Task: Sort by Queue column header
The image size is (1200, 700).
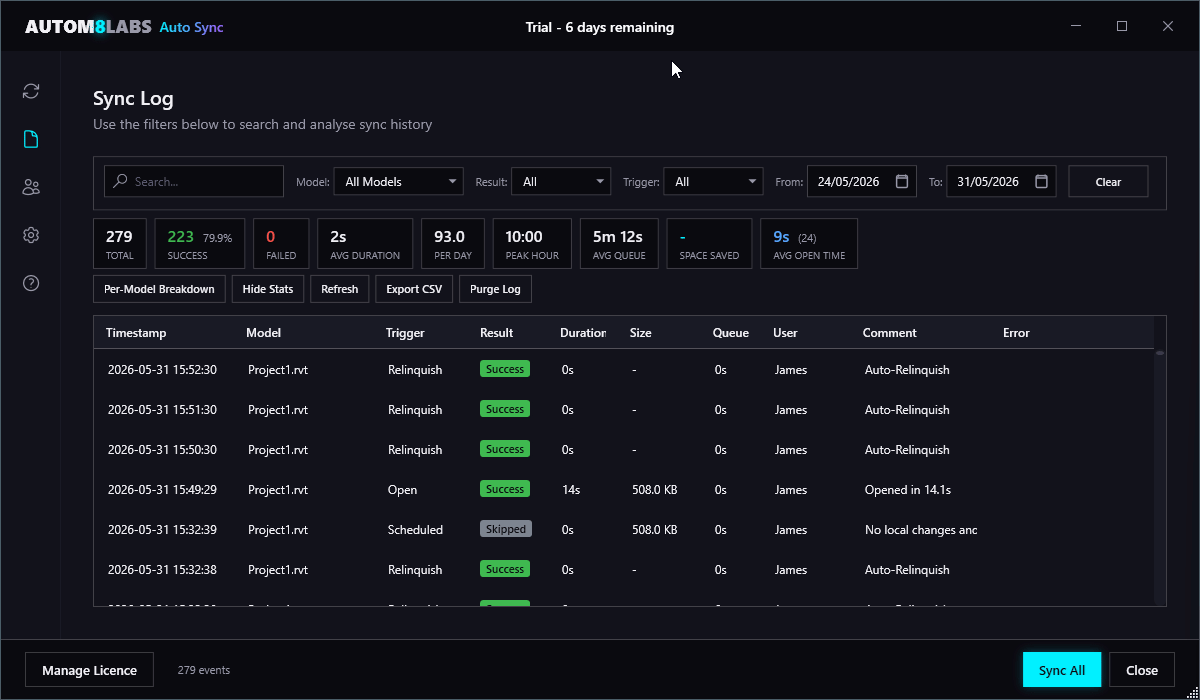Action: 730,333
